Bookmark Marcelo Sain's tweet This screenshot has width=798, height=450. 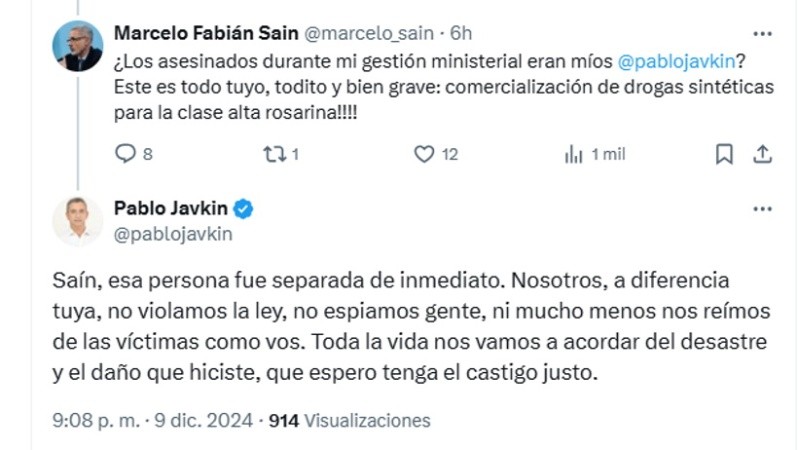[725, 154]
